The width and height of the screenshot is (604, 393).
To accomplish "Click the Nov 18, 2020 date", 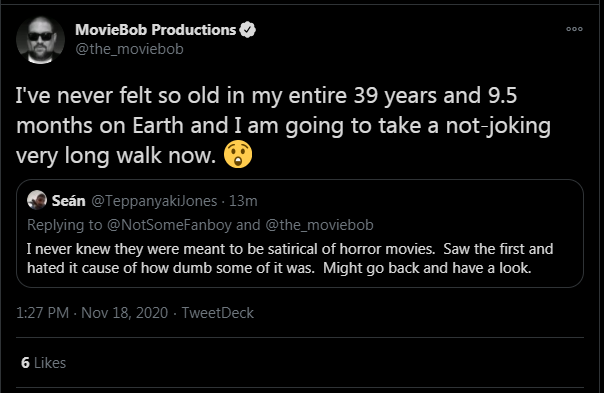I will 124,313.
